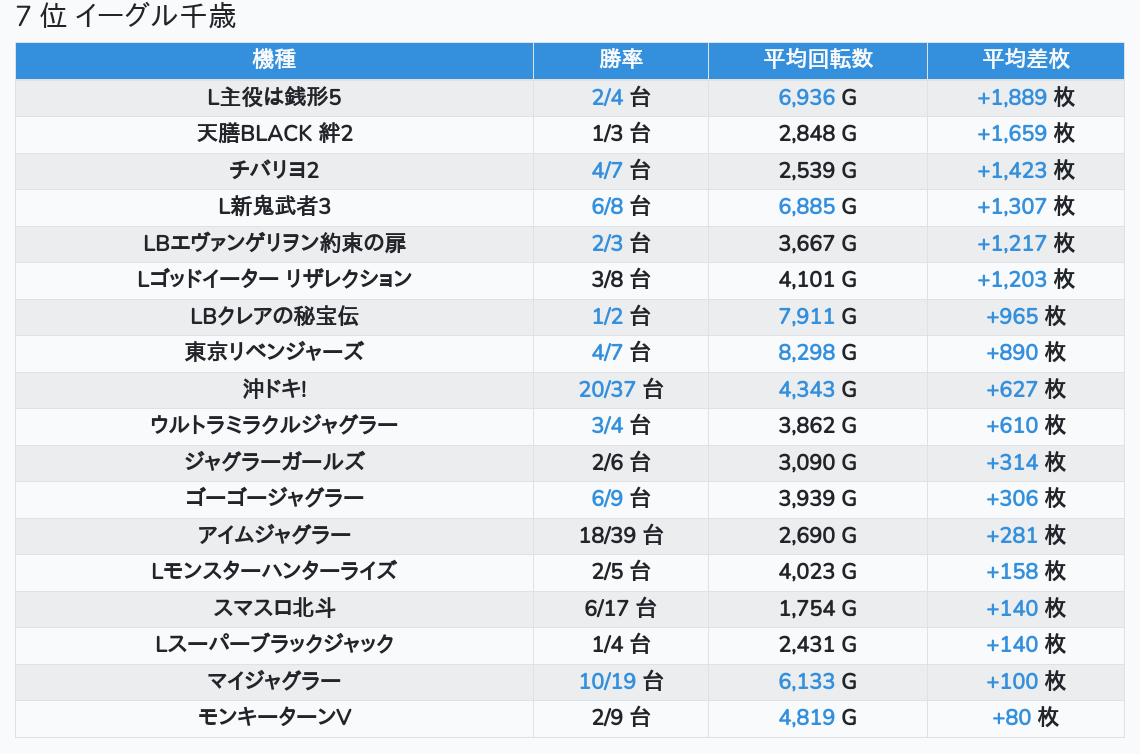This screenshot has width=1140, height=754.
Task: Select the モンキーターンV row name
Action: [x=274, y=717]
